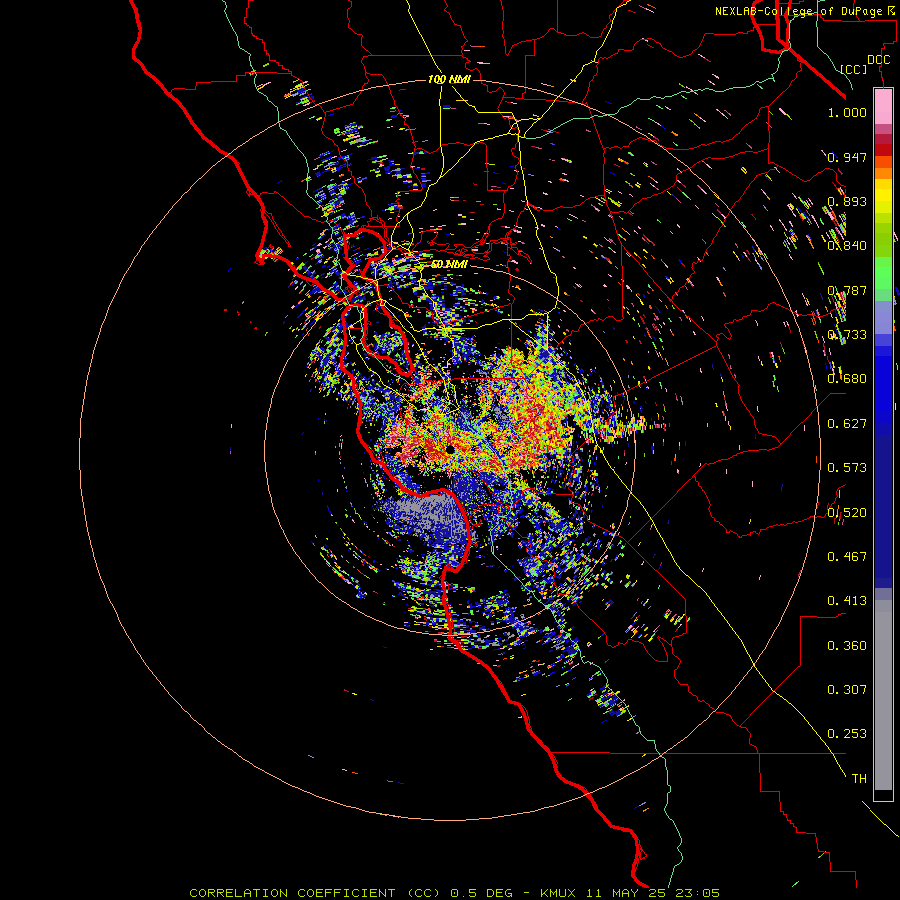Click the 50 NMI range ring label
The height and width of the screenshot is (900, 900).
(x=449, y=265)
